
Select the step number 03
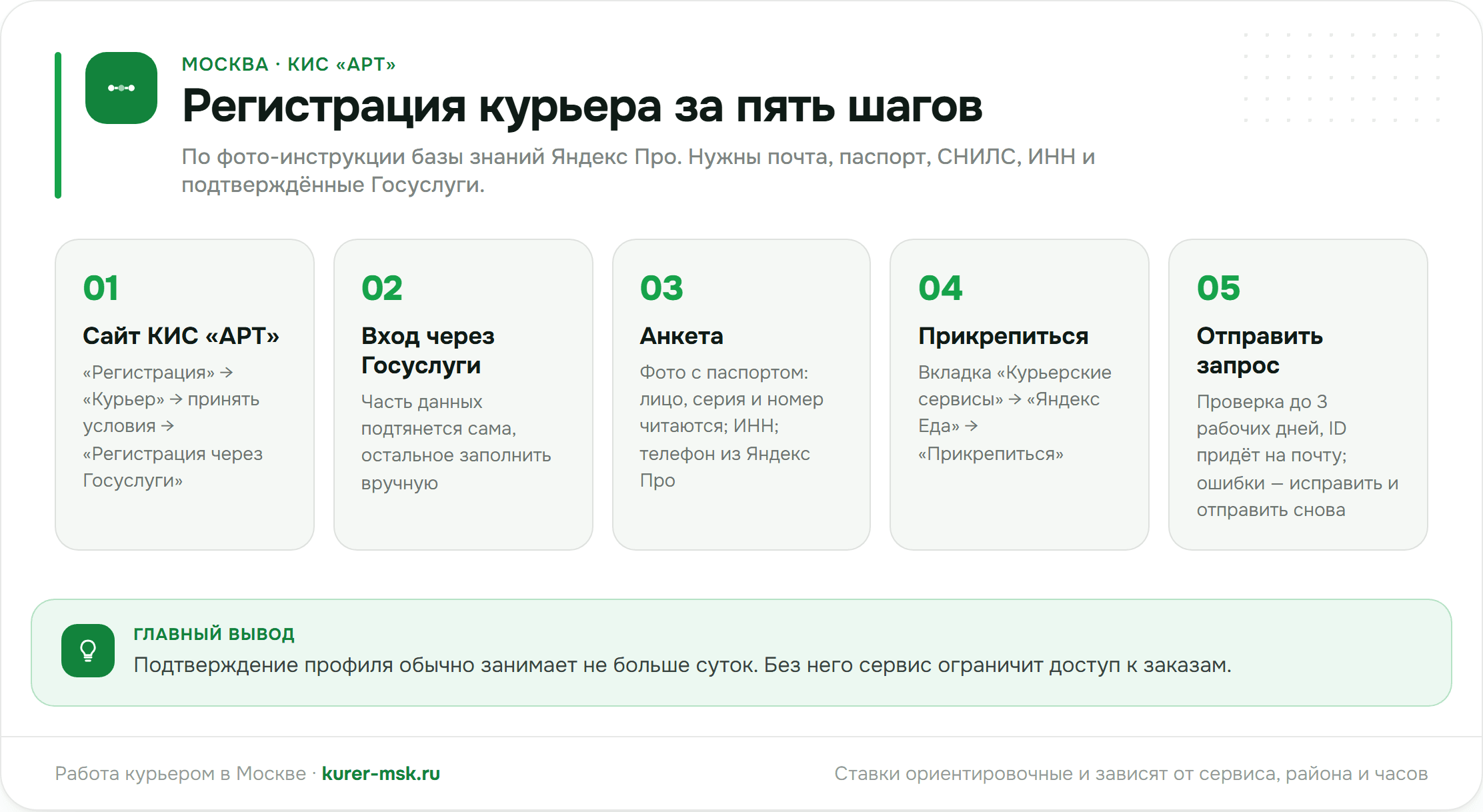(x=661, y=288)
